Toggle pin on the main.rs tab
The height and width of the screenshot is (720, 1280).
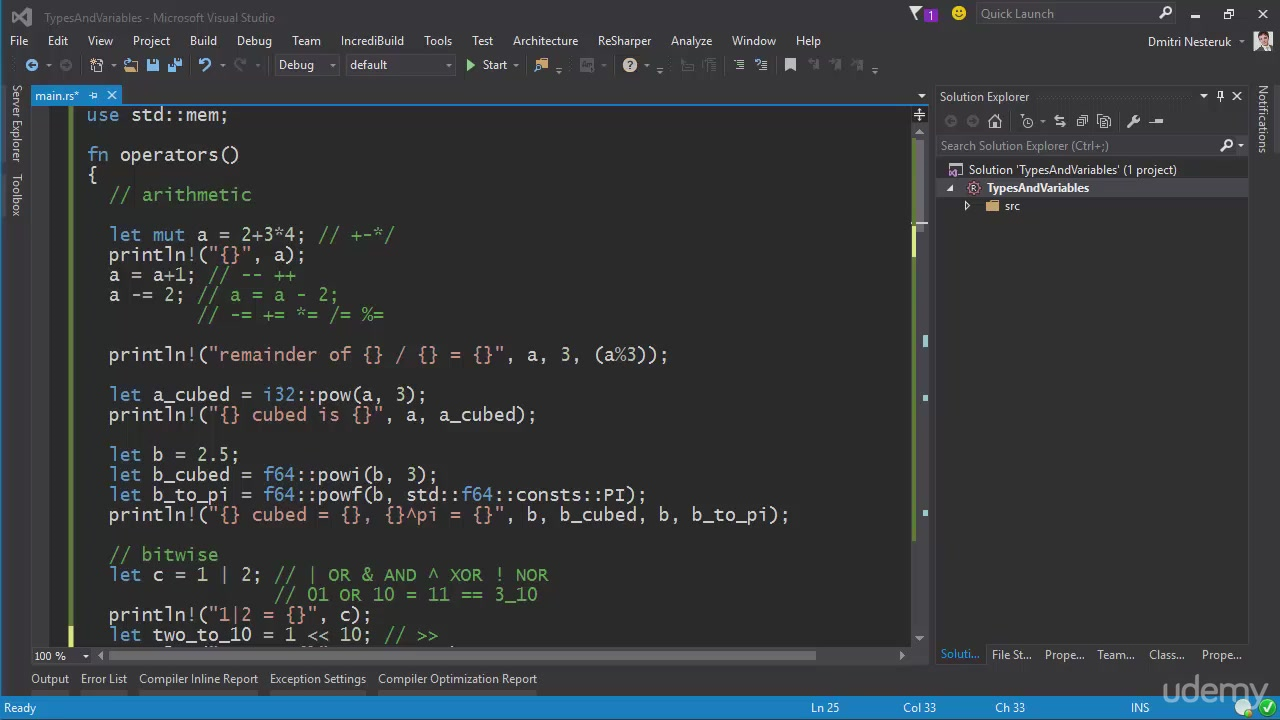pos(93,96)
